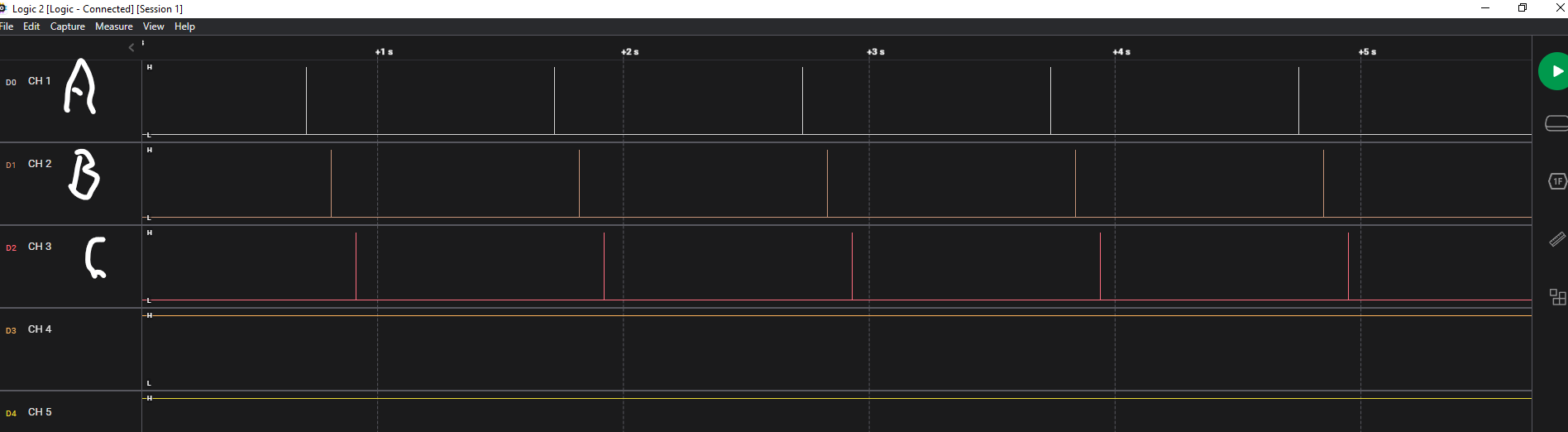The height and width of the screenshot is (432, 1568).
Task: Click the D2 channel index tag
Action: pos(11,247)
